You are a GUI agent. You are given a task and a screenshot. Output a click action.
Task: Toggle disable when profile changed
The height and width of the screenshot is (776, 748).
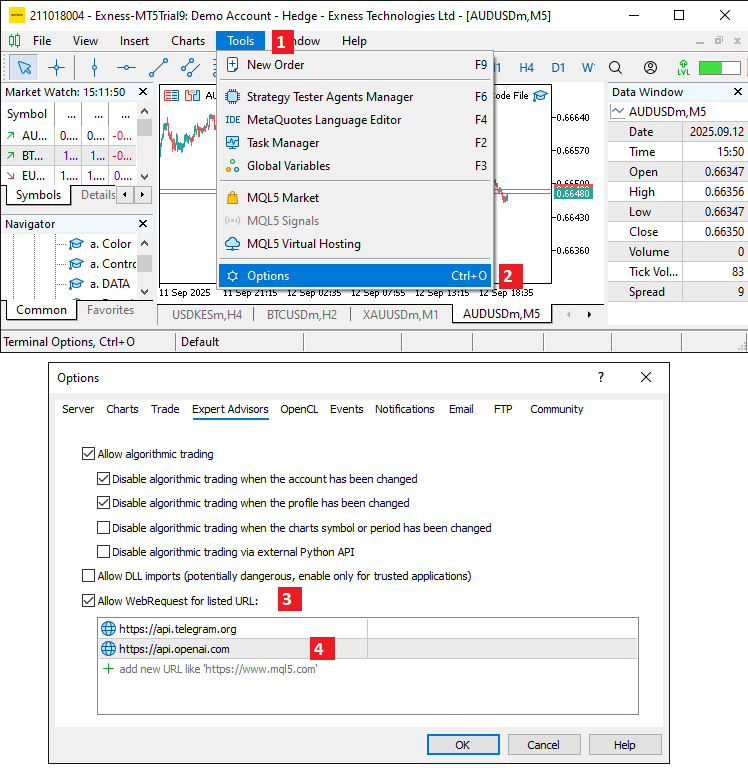coord(103,502)
